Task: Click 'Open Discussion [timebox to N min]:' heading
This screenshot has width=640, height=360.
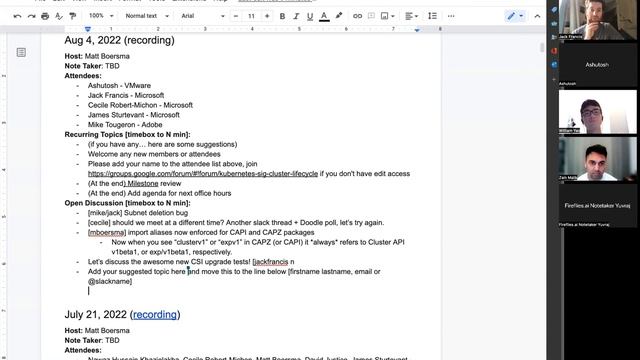Action: pyautogui.click(x=127, y=203)
